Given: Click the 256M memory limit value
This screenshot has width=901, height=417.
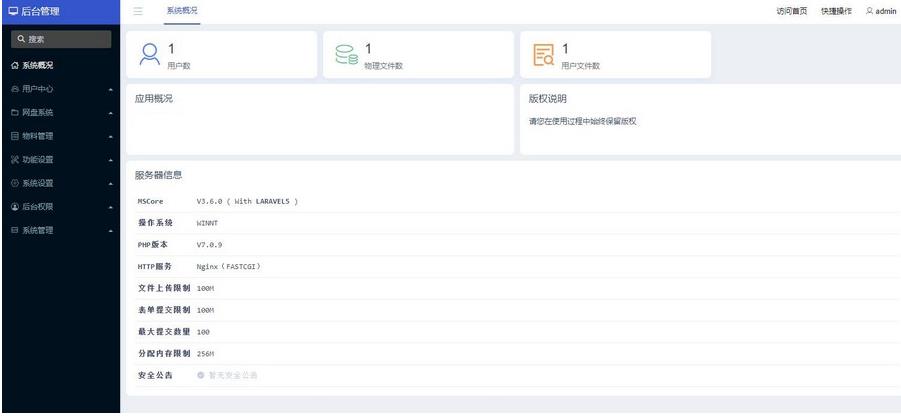Looking at the screenshot, I should [205, 354].
